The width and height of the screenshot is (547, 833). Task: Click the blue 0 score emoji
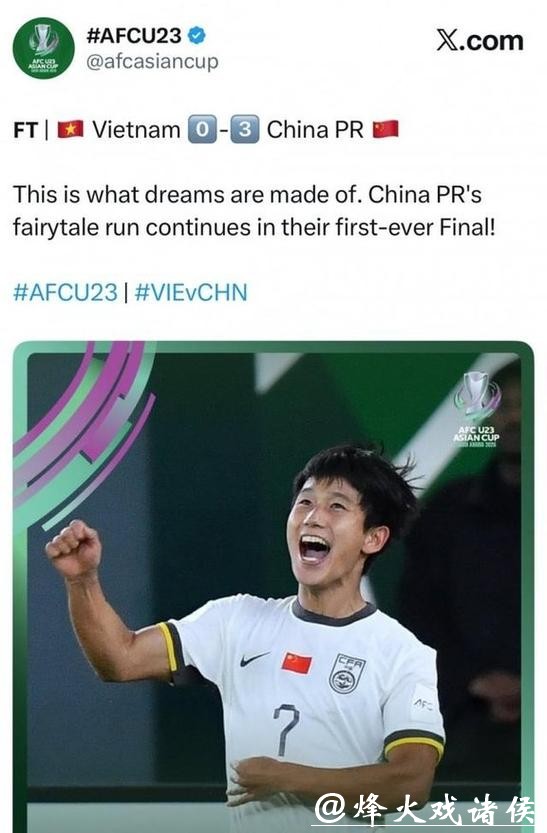202,129
